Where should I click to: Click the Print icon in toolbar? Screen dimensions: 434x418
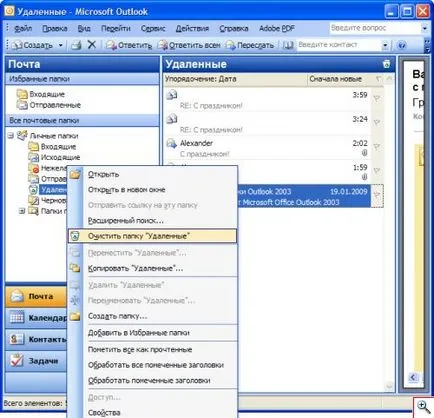click(76, 45)
